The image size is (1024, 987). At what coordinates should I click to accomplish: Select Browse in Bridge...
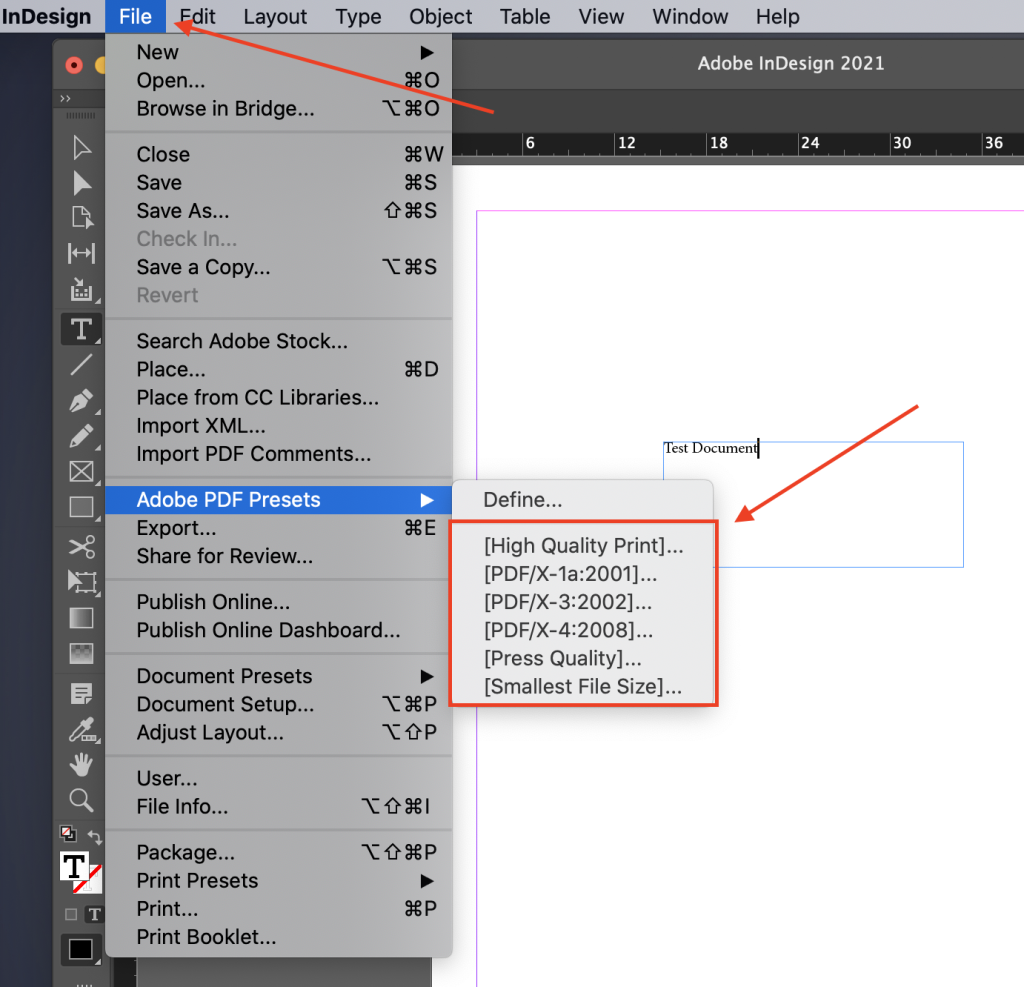[x=279, y=108]
